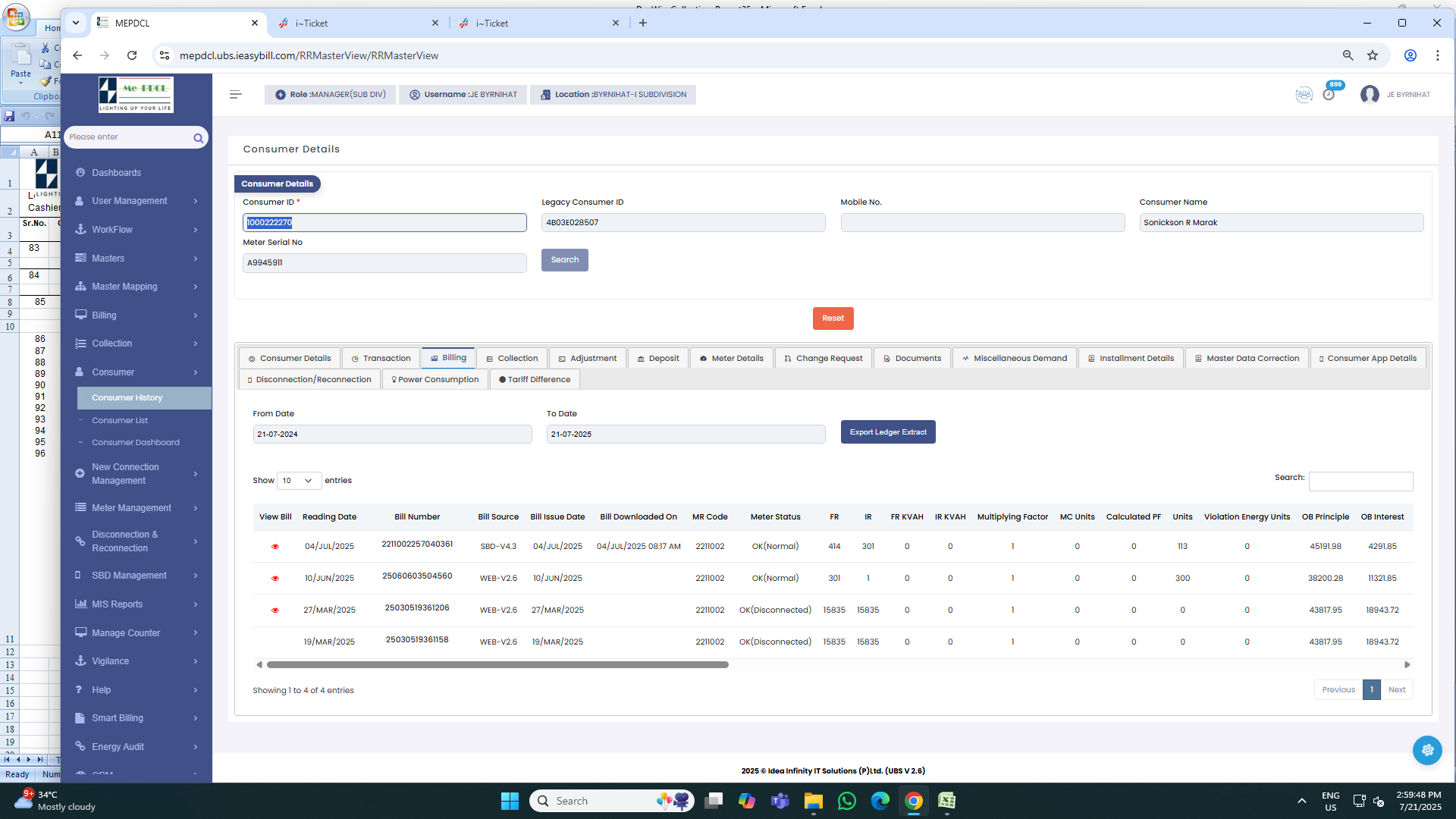
Task: View bill for 27/MAR/2025 reading via eye icon
Action: [x=275, y=610]
